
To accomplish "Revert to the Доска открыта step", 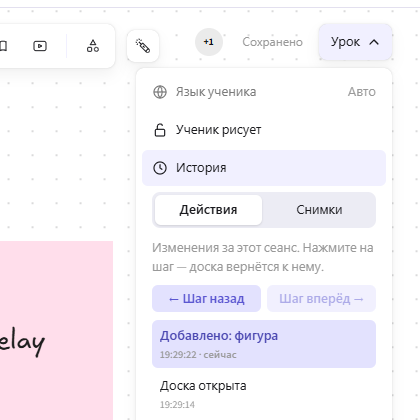I will click(264, 394).
